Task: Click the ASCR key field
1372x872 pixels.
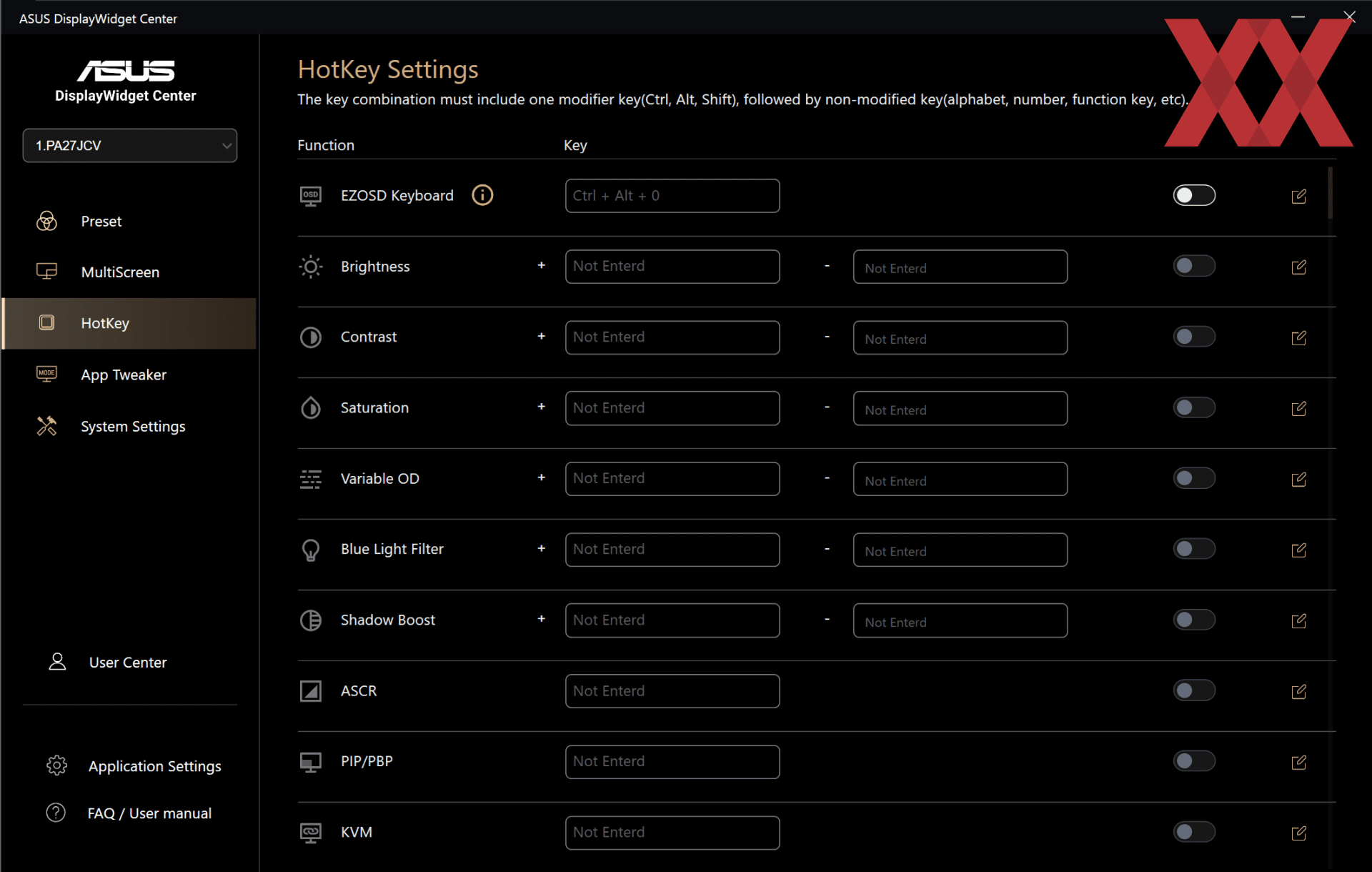Action: [672, 691]
